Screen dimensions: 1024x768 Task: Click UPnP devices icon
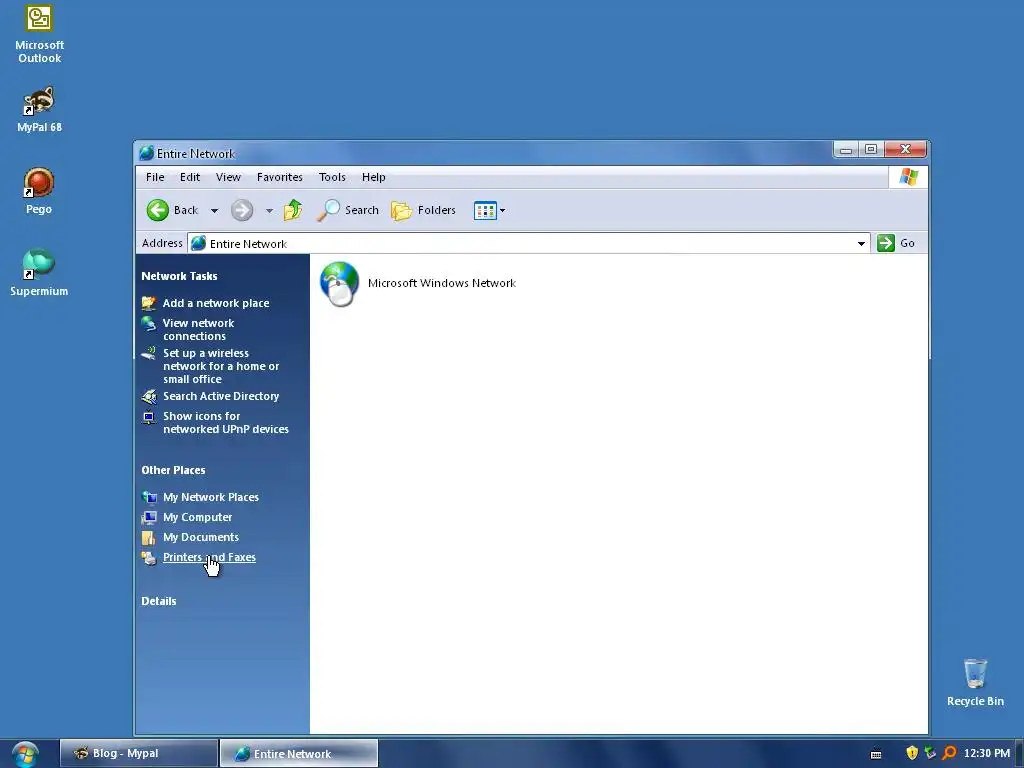[149, 417]
